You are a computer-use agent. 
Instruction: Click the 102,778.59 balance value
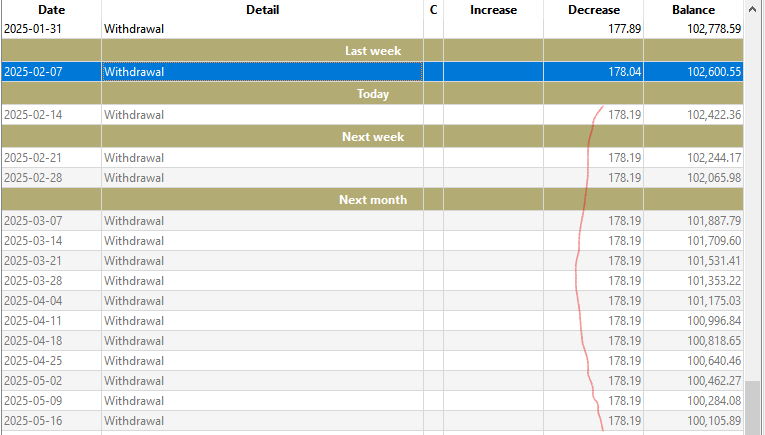pos(714,29)
